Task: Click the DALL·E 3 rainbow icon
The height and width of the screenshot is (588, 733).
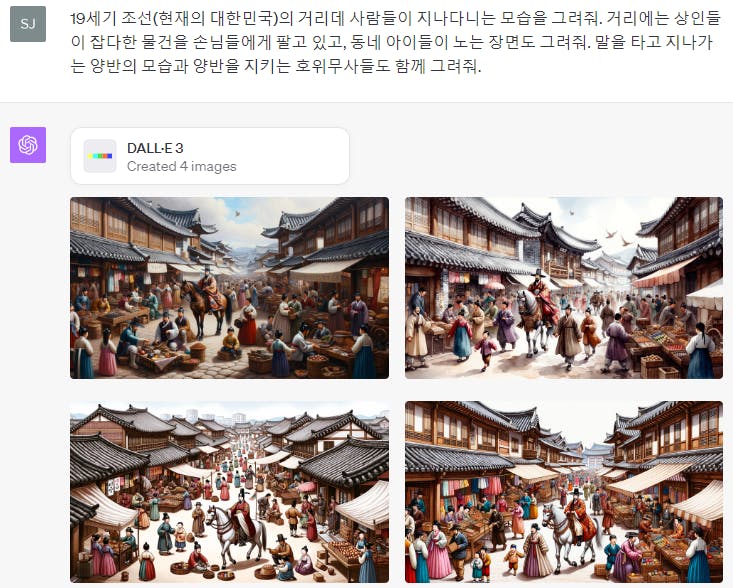Action: pyautogui.click(x=100, y=156)
